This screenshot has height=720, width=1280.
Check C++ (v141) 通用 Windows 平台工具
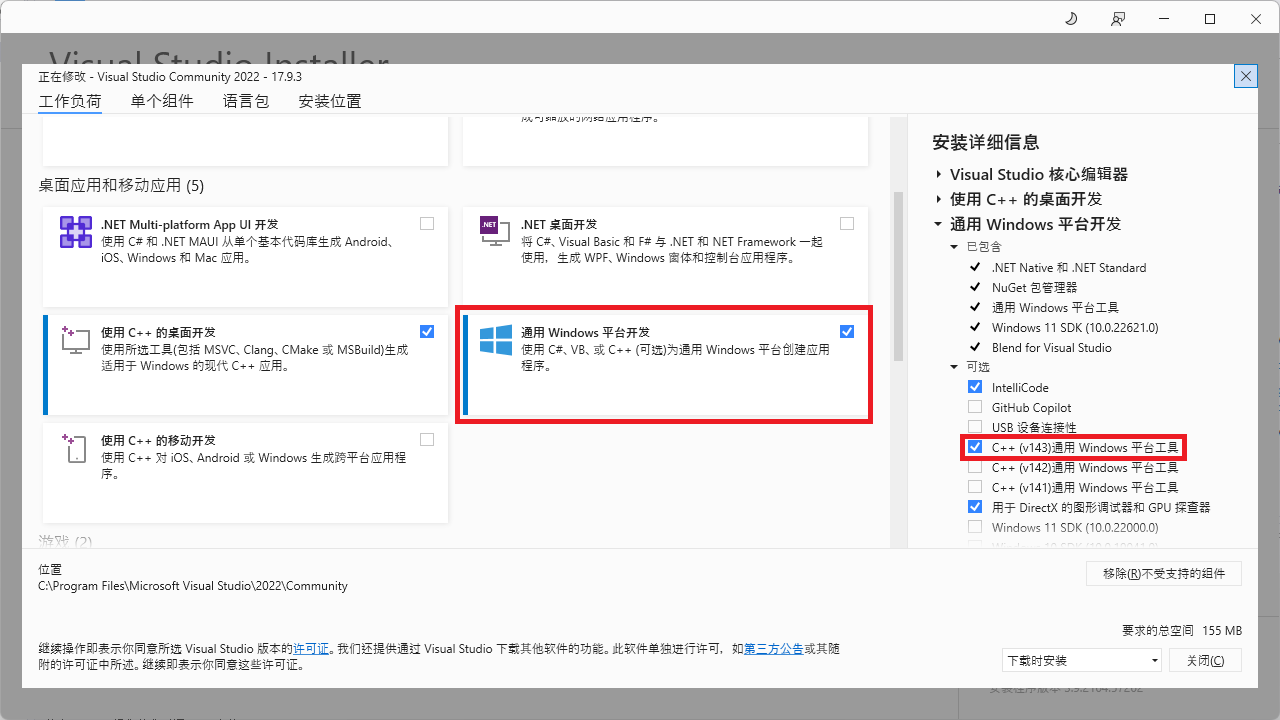pyautogui.click(x=975, y=487)
